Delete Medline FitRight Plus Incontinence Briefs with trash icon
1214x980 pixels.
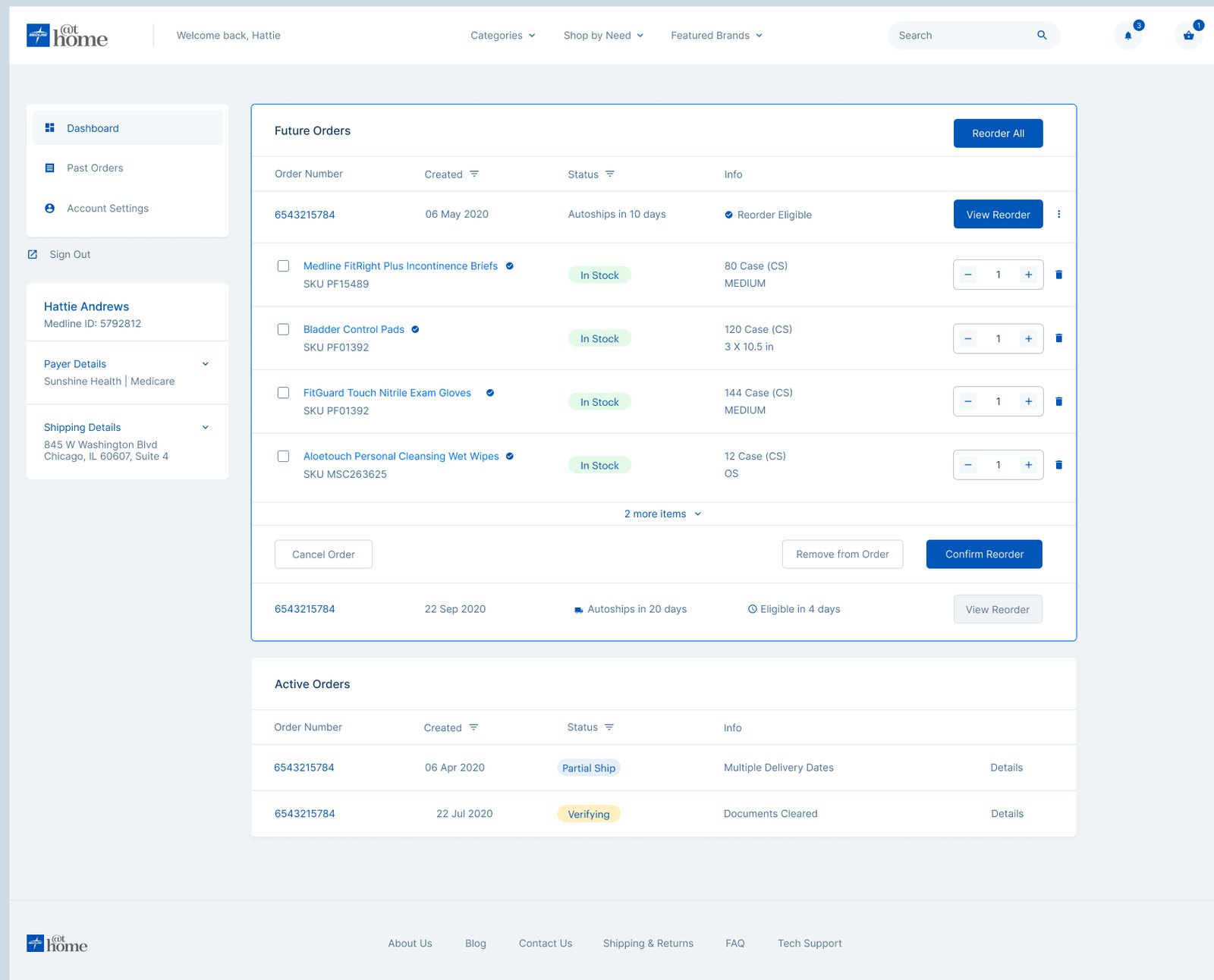tap(1058, 275)
